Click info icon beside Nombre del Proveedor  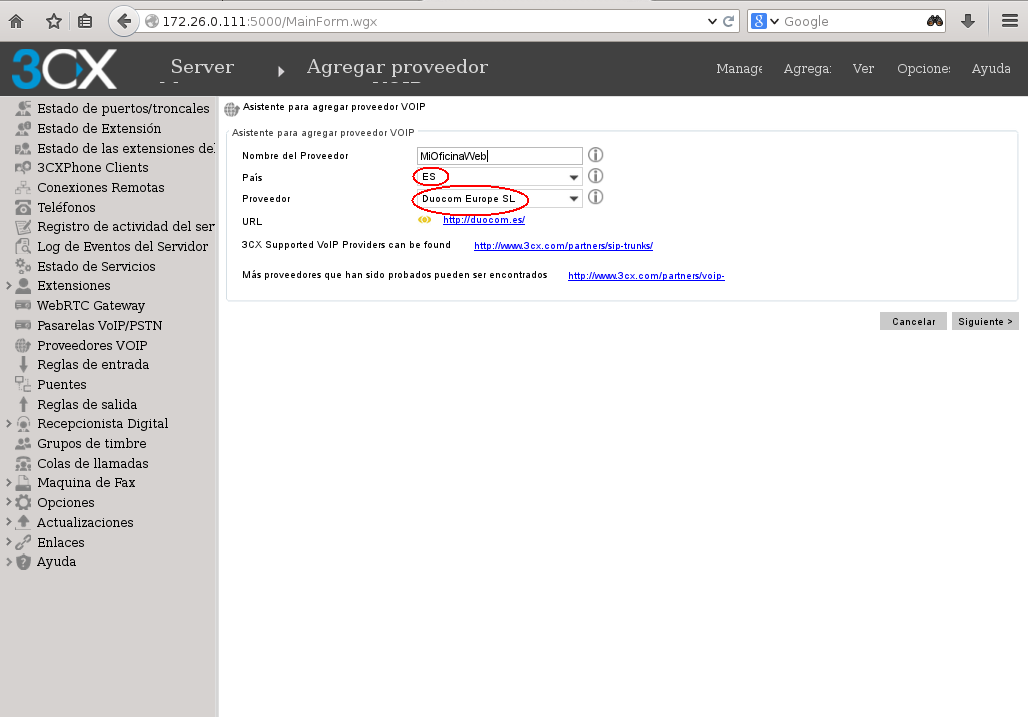595,155
